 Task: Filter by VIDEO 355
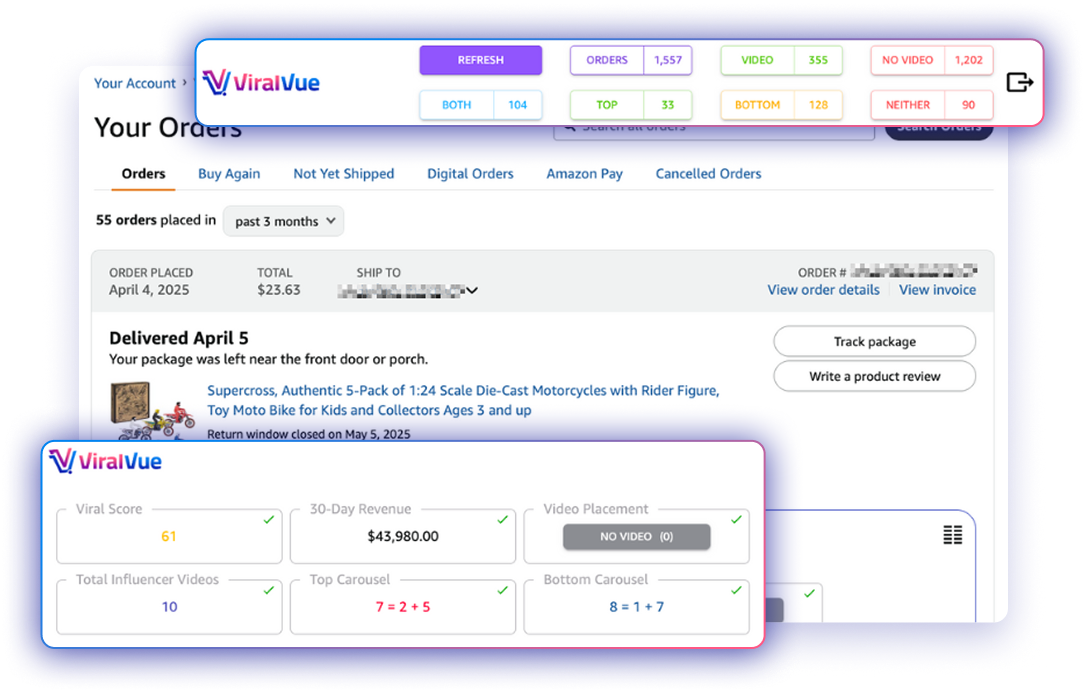pos(781,60)
